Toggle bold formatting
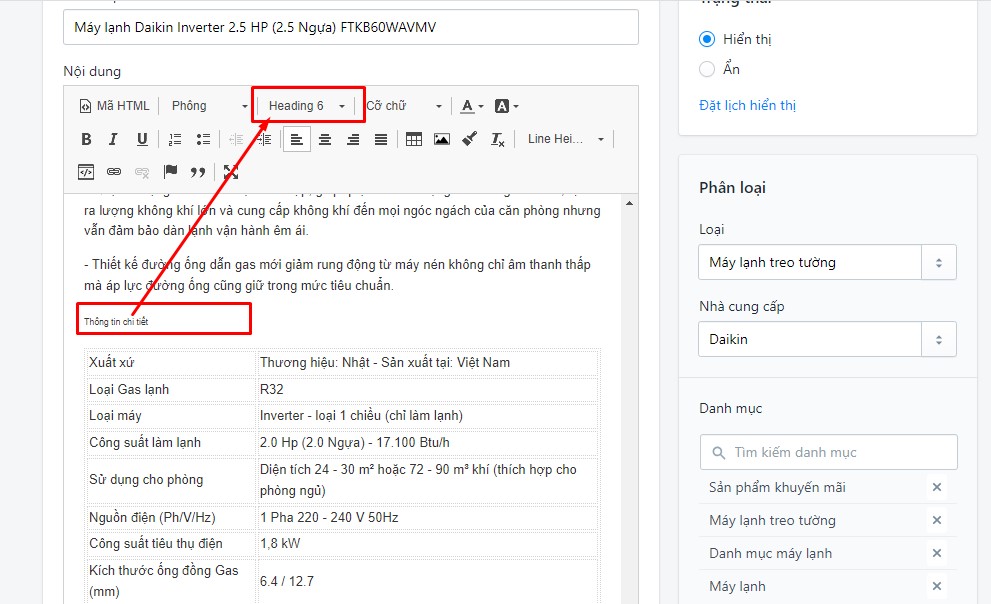Viewport: 991px width, 604px height. point(87,139)
